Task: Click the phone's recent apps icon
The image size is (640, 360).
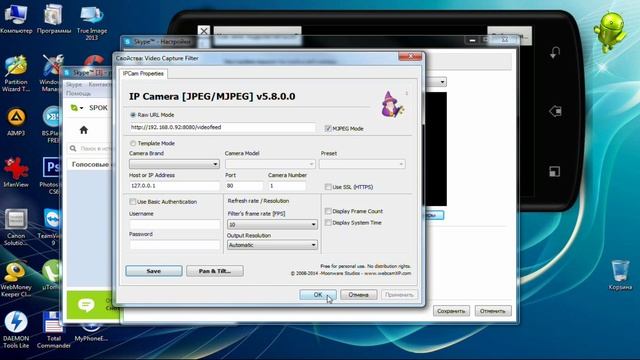Action: pyautogui.click(x=554, y=171)
